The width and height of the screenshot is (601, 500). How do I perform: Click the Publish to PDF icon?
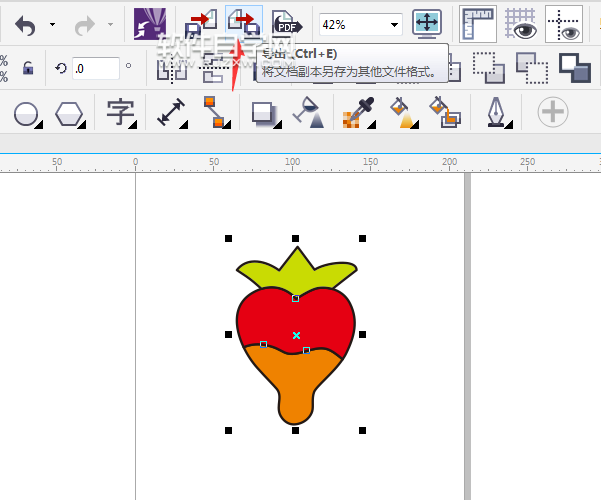[287, 23]
